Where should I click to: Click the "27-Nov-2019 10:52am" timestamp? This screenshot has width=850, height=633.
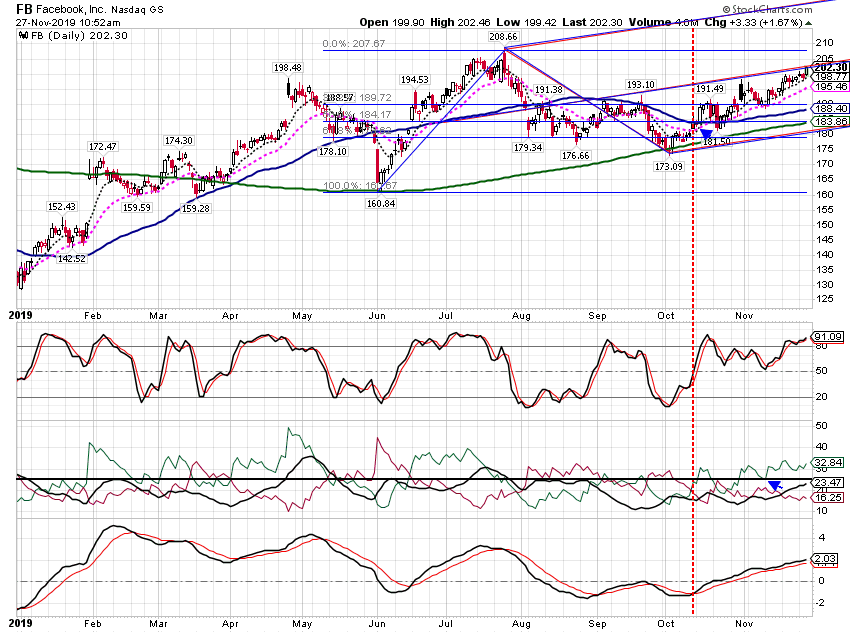click(x=68, y=23)
